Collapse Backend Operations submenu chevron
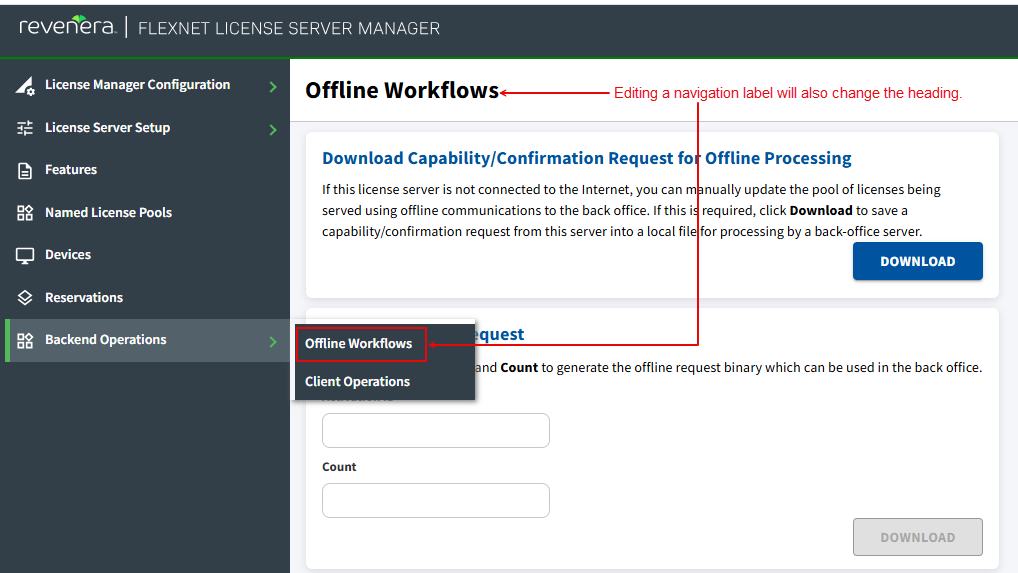 tap(273, 342)
